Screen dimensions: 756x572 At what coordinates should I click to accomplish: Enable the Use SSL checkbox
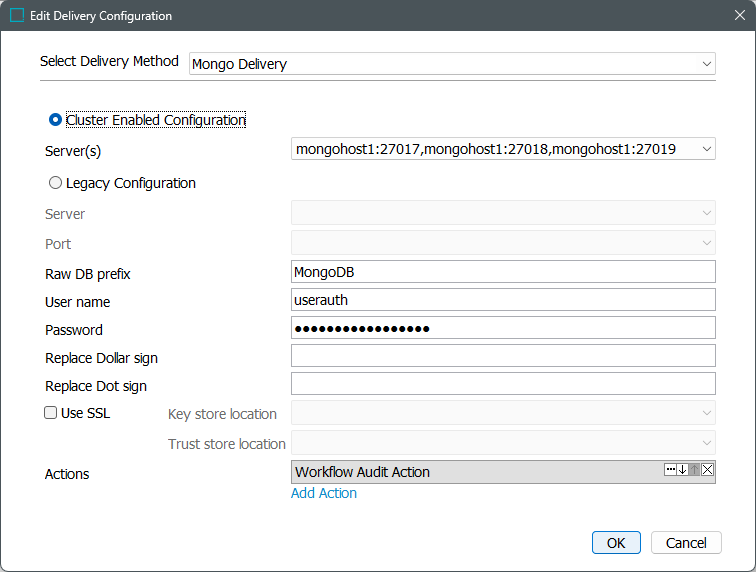point(51,413)
